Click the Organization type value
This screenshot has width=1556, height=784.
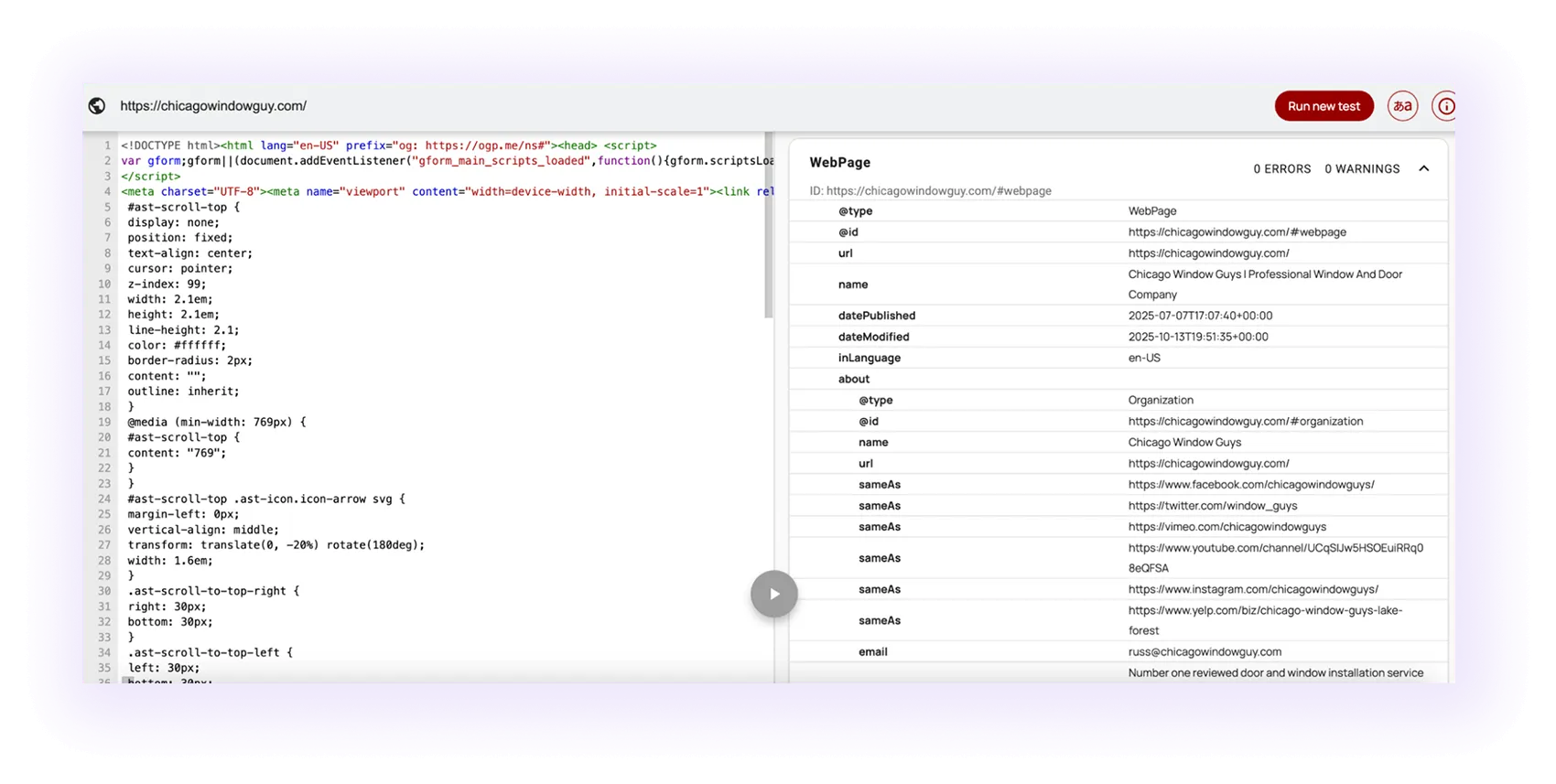point(1161,400)
